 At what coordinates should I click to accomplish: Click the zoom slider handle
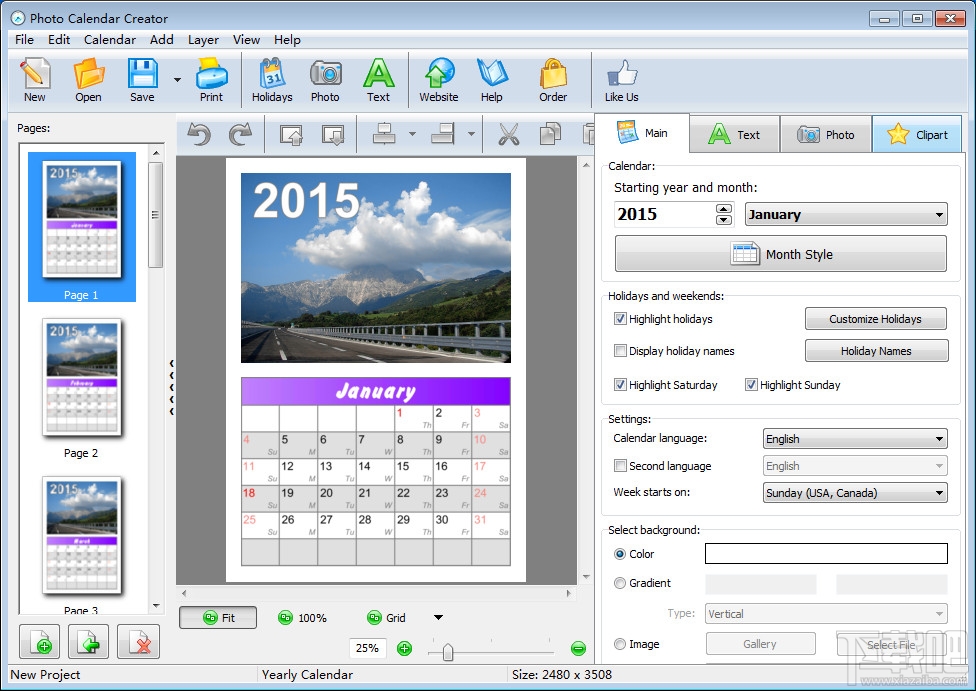[x=448, y=652]
